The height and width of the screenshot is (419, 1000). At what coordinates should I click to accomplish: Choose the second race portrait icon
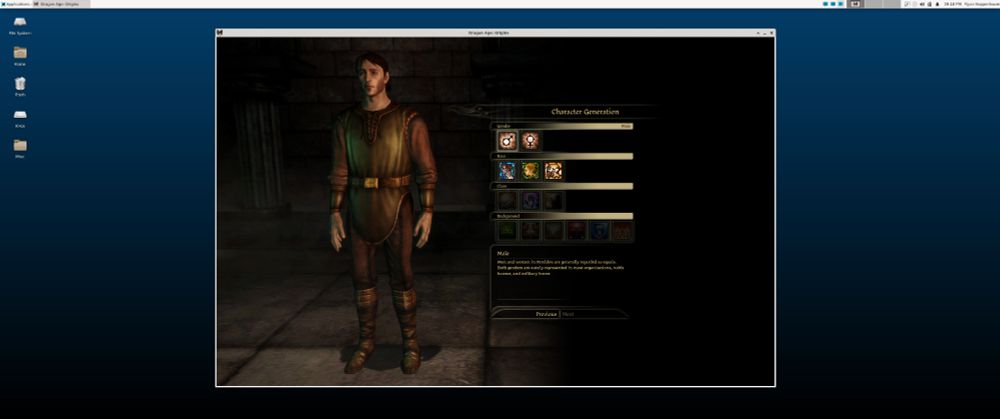coord(530,170)
